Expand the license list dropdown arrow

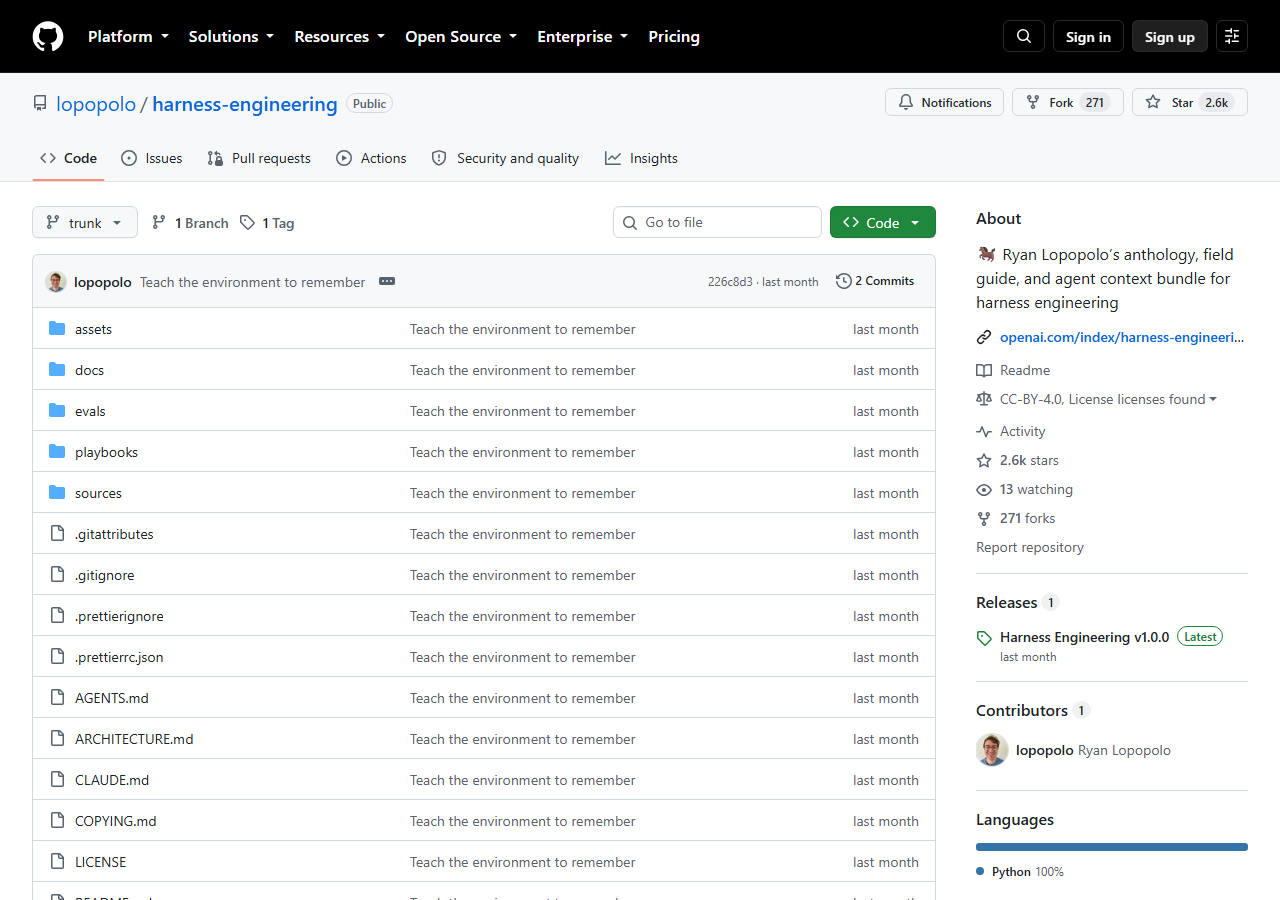pos(1213,399)
